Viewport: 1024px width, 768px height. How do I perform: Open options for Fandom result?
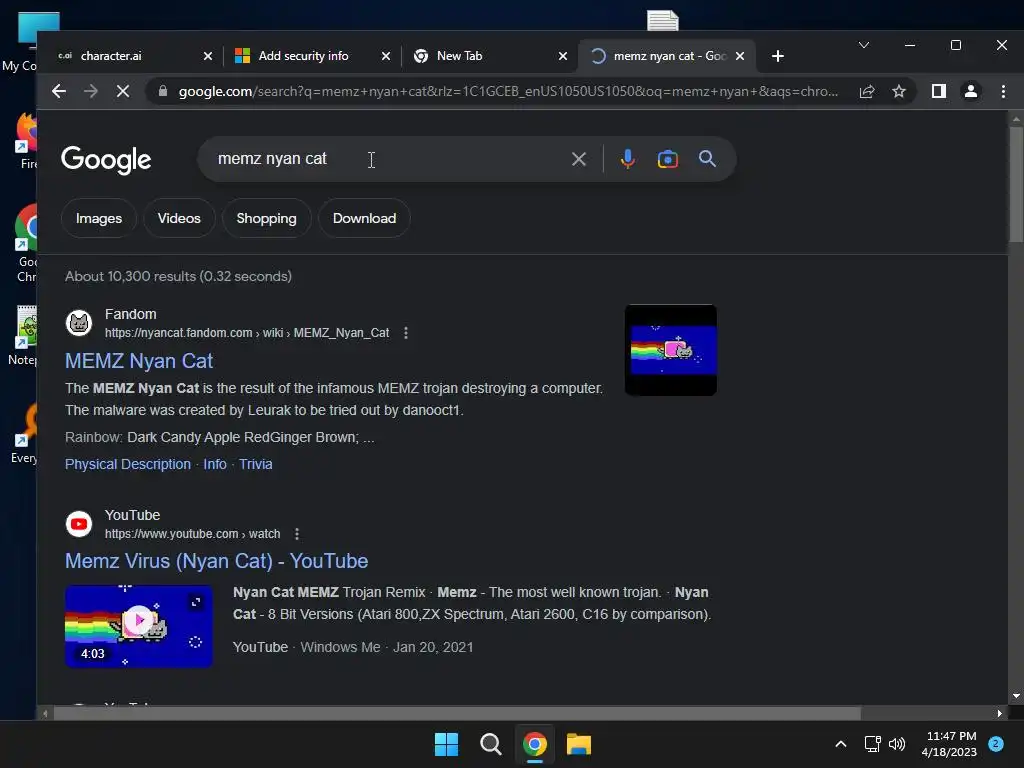pos(406,333)
